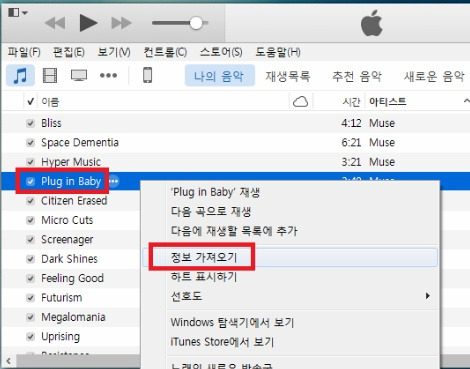Click the iCloud status column header

300,101
